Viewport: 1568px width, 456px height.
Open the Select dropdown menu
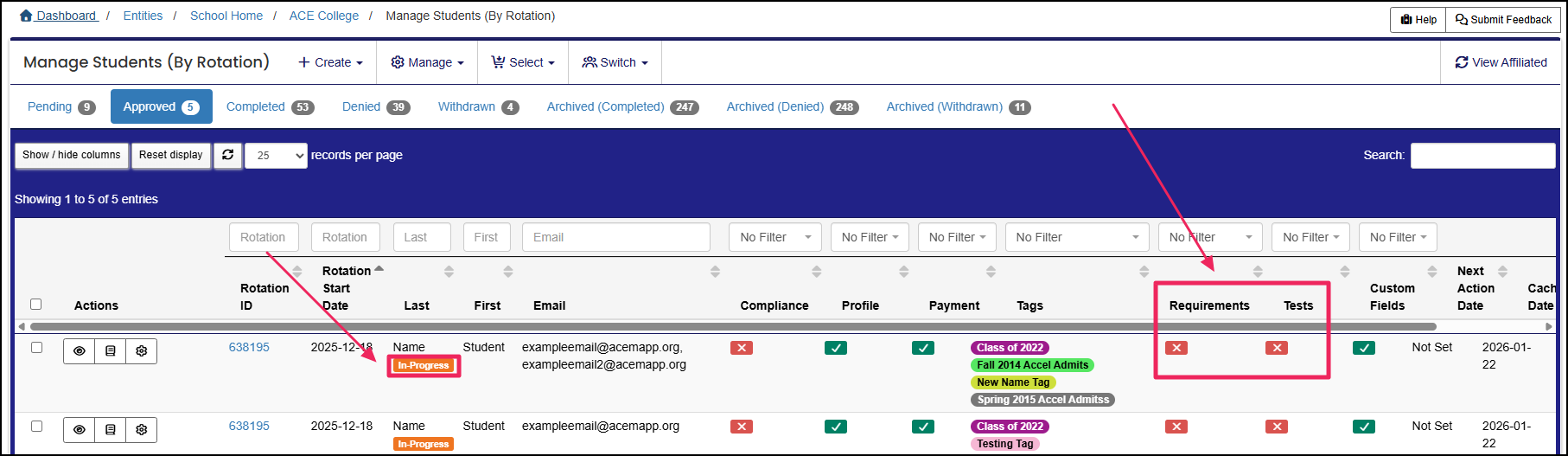[x=523, y=62]
